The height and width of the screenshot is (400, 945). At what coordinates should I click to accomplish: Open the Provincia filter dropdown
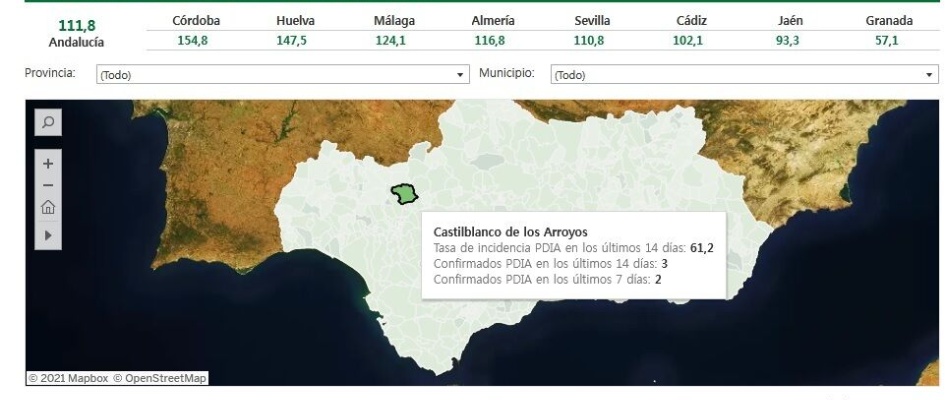click(282, 75)
